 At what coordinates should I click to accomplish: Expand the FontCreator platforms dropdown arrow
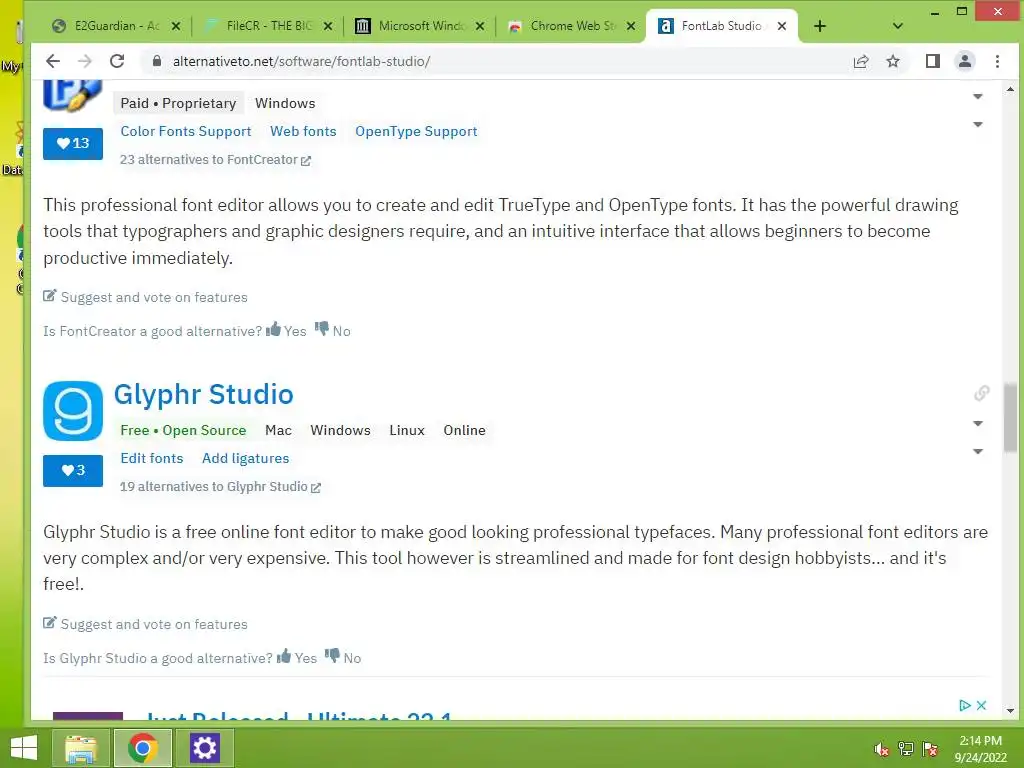tap(978, 97)
